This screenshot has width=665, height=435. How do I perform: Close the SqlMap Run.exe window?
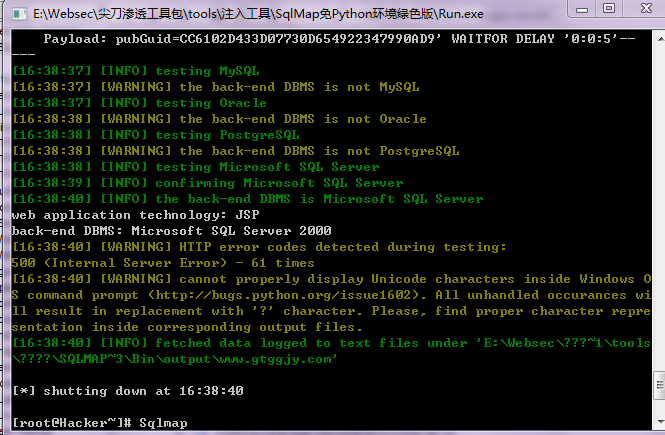point(645,8)
